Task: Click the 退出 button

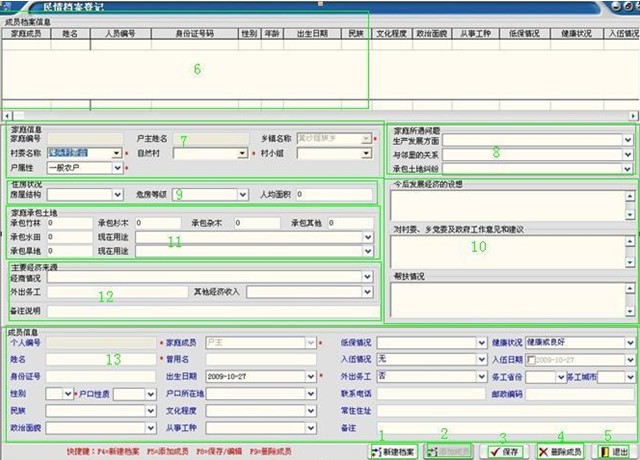Action: 613,451
